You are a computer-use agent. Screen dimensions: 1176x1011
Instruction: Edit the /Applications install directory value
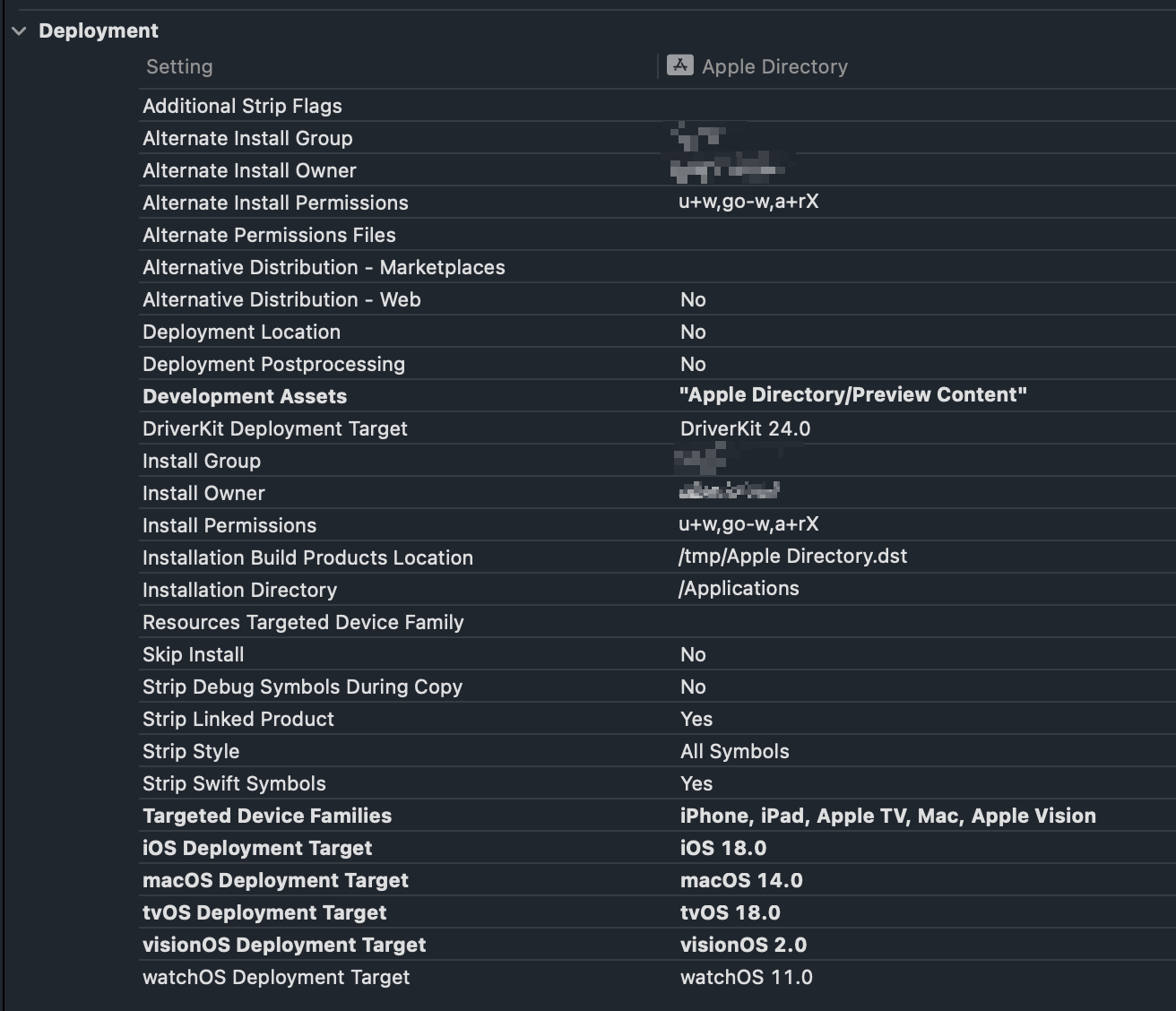739,589
